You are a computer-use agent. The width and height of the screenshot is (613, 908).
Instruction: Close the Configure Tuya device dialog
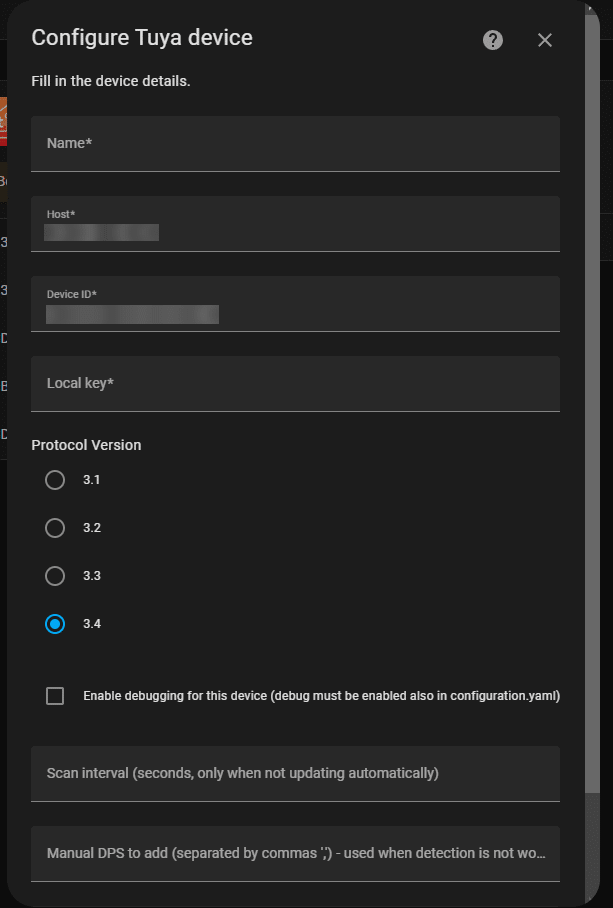[545, 40]
